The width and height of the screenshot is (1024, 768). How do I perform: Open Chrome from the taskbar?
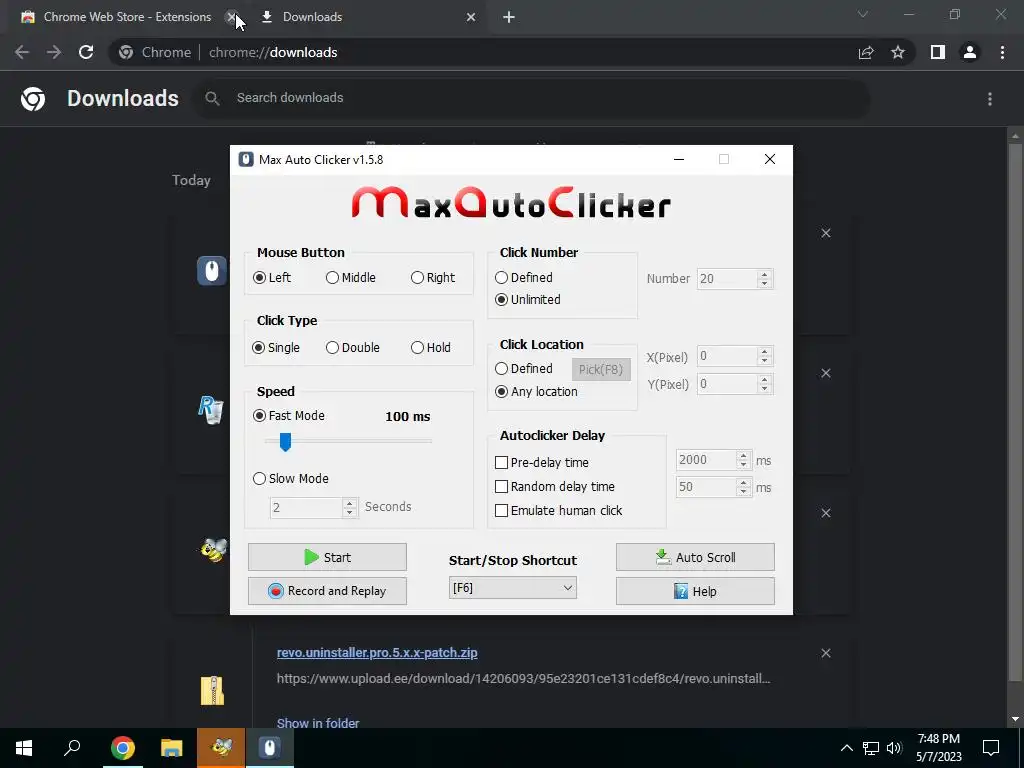[x=122, y=748]
